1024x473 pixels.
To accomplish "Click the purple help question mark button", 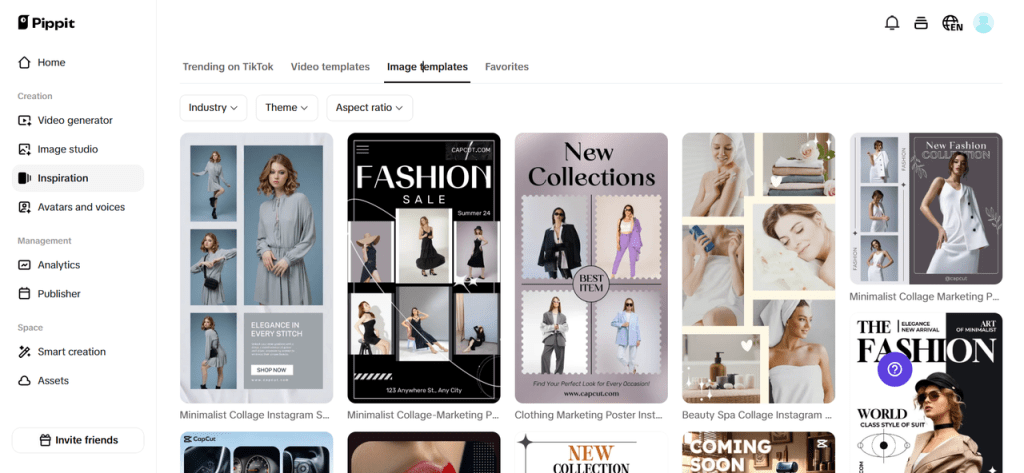I will (x=894, y=369).
